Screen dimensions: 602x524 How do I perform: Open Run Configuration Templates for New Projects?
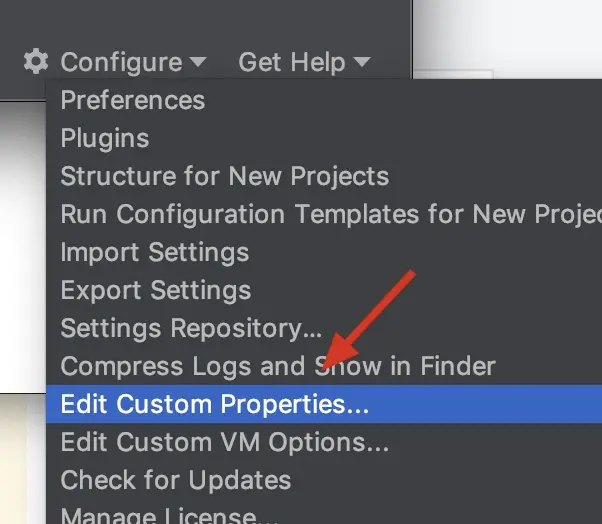(x=330, y=214)
